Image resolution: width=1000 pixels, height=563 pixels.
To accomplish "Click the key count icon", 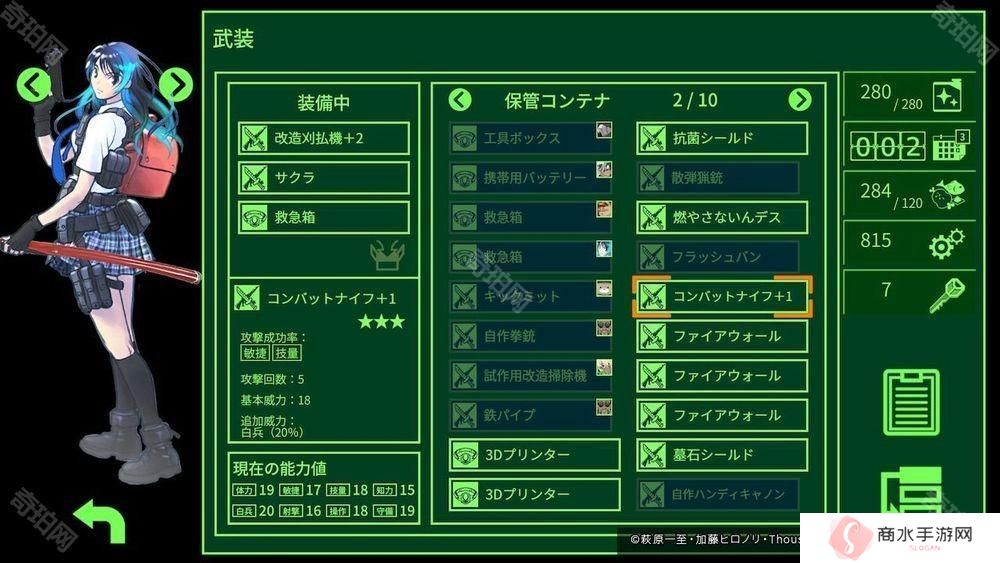I will pos(946,294).
